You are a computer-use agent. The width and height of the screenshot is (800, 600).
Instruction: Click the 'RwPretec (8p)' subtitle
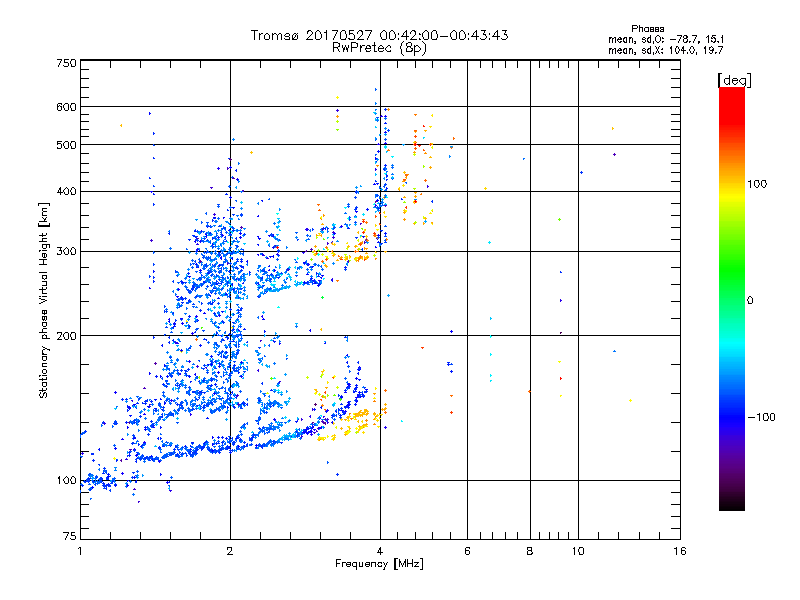[x=379, y=48]
